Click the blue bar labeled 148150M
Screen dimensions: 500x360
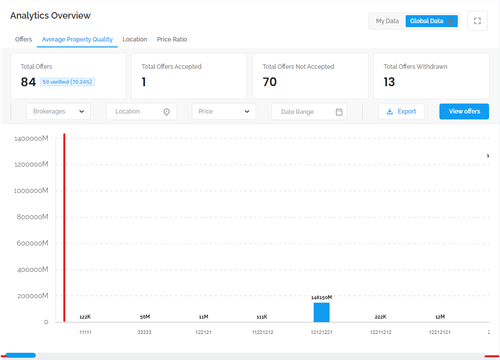tap(322, 312)
